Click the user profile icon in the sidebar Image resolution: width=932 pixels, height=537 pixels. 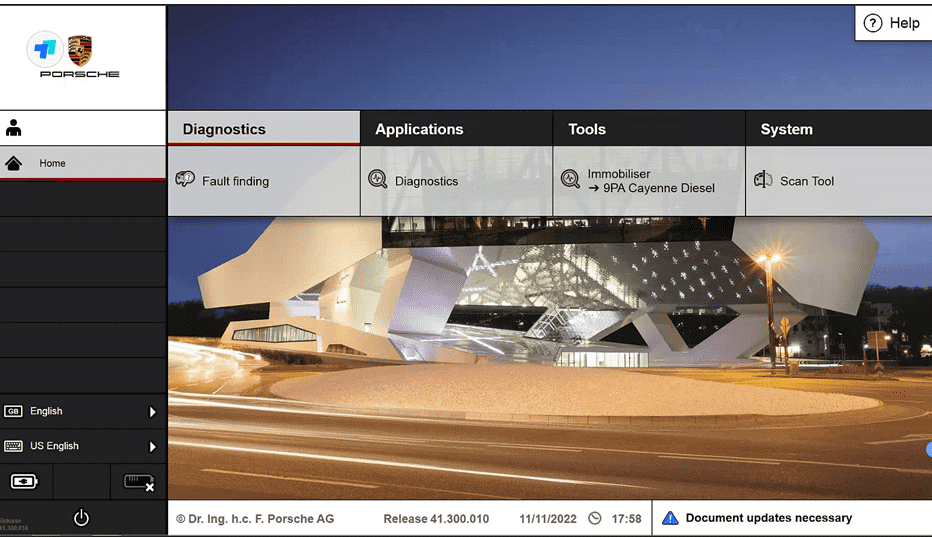pos(14,128)
